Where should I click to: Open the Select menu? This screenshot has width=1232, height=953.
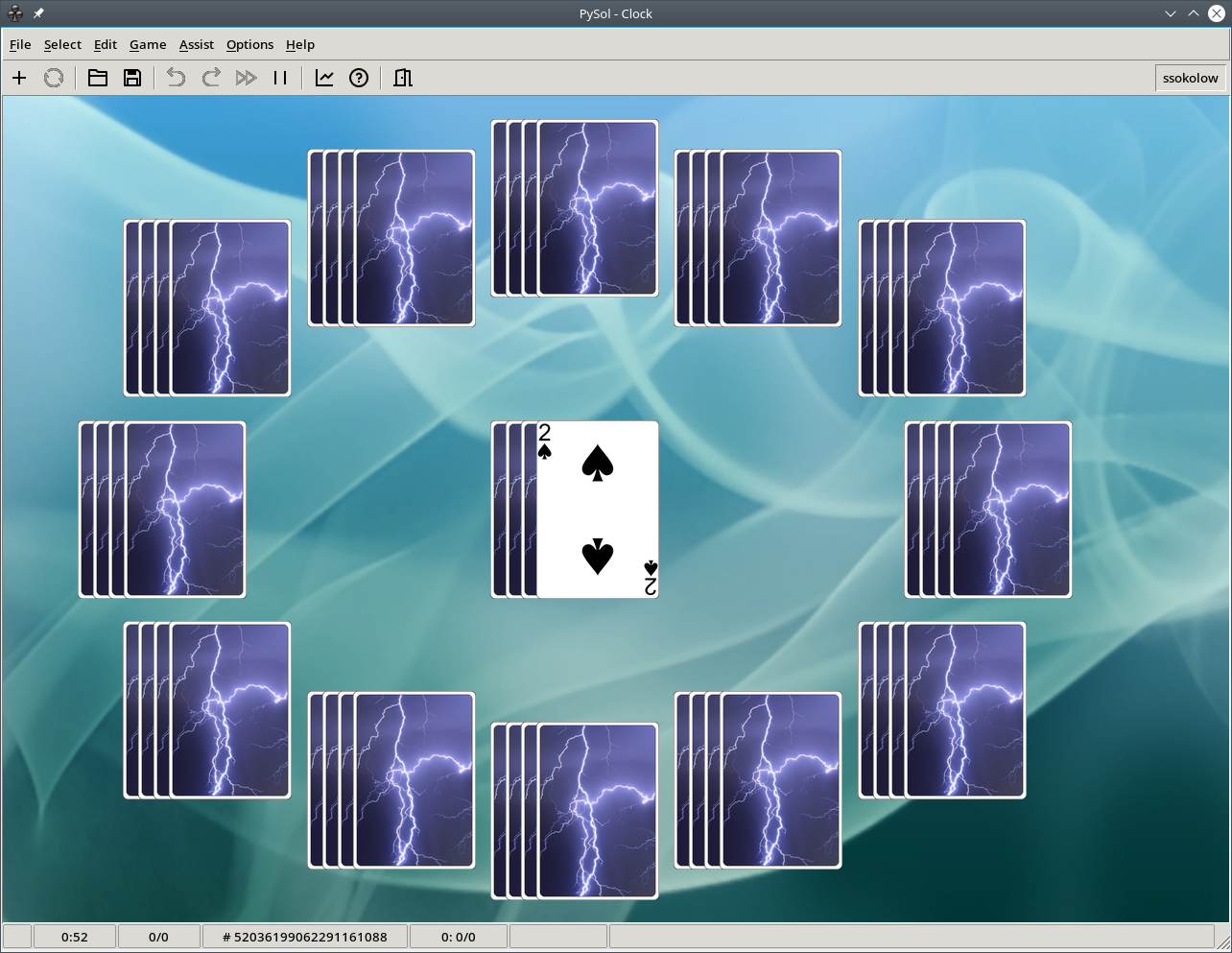[x=62, y=44]
